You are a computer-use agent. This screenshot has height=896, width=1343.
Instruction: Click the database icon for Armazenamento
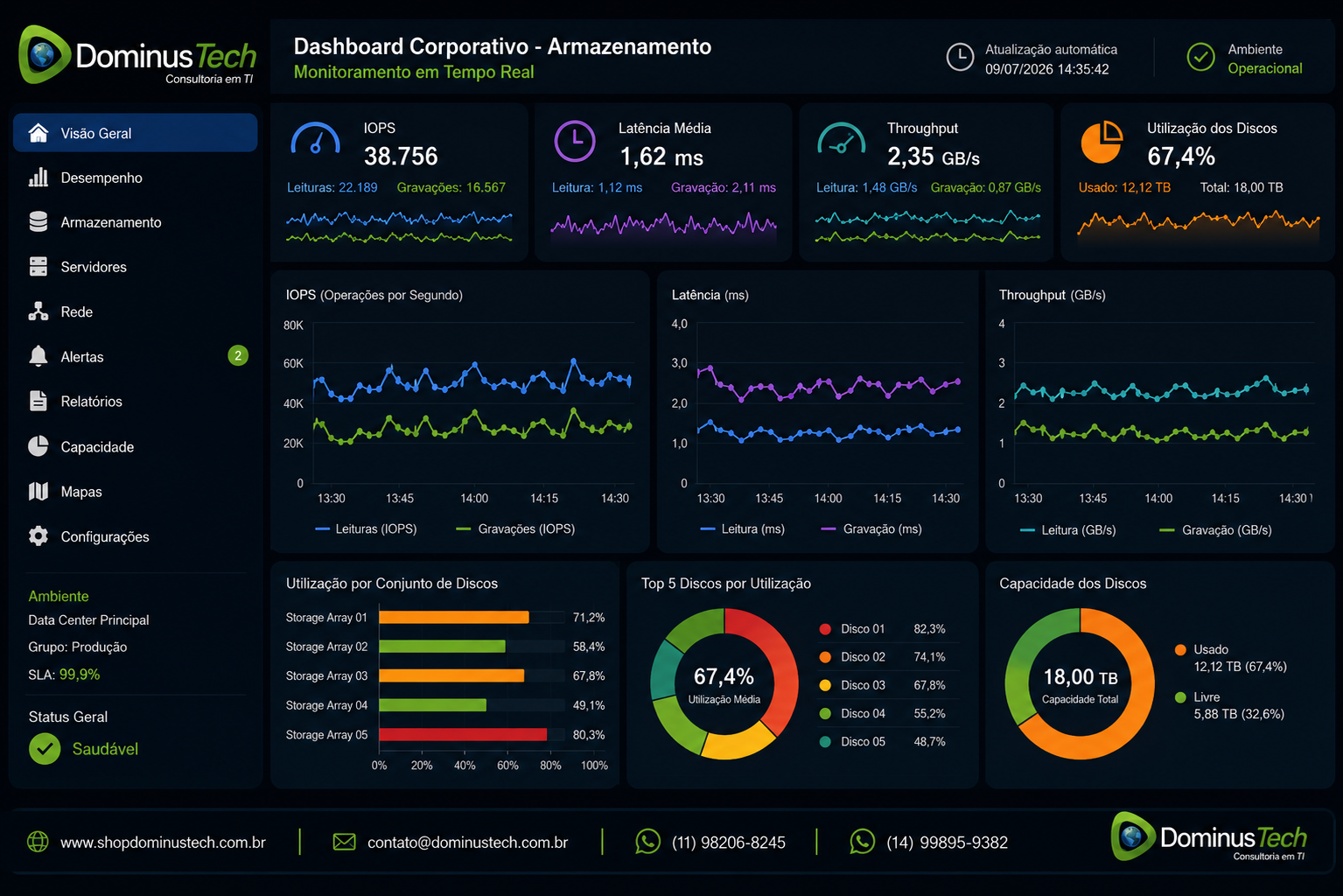38,222
